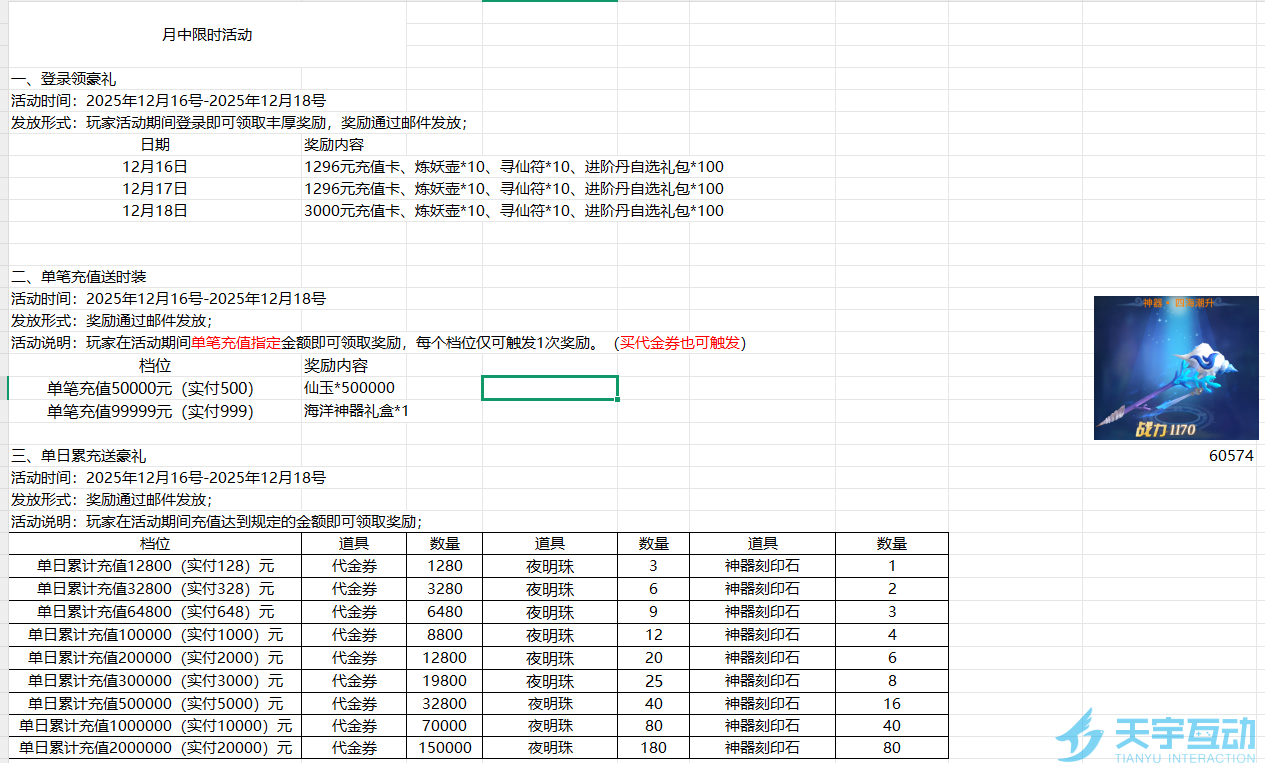The image size is (1265, 763).
Task: Select the 12月16日 date cell
Action: (155, 167)
